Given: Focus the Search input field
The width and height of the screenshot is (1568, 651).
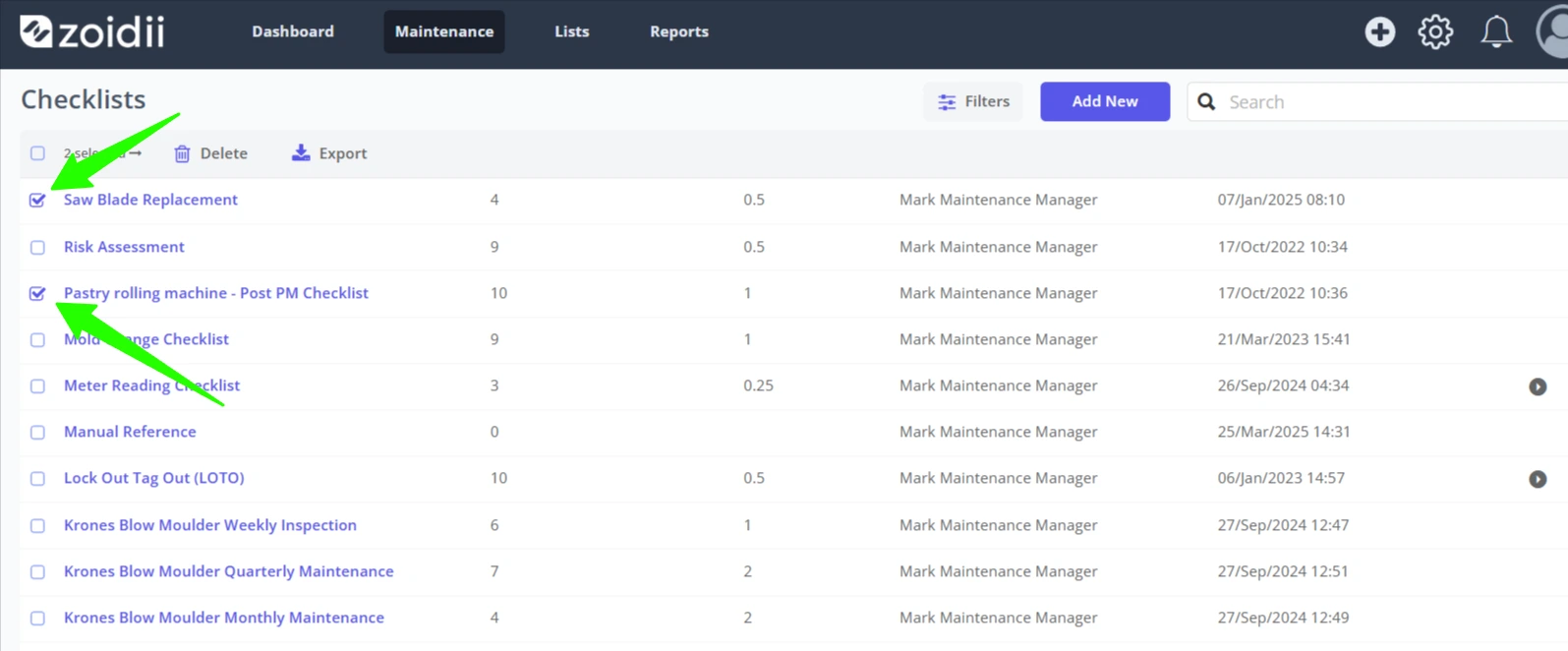Looking at the screenshot, I should click(x=1377, y=101).
